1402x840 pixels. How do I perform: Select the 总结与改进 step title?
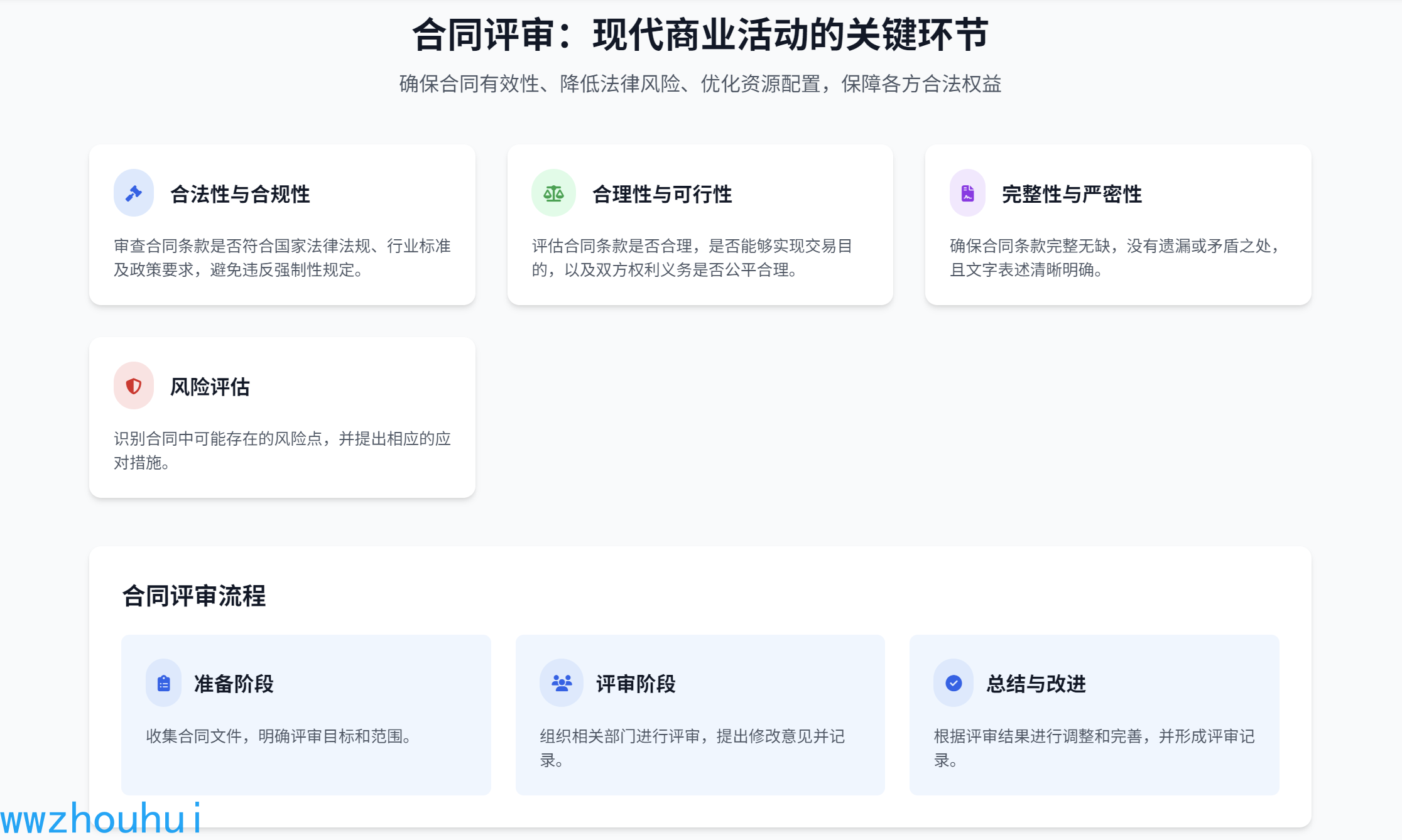pos(1036,684)
